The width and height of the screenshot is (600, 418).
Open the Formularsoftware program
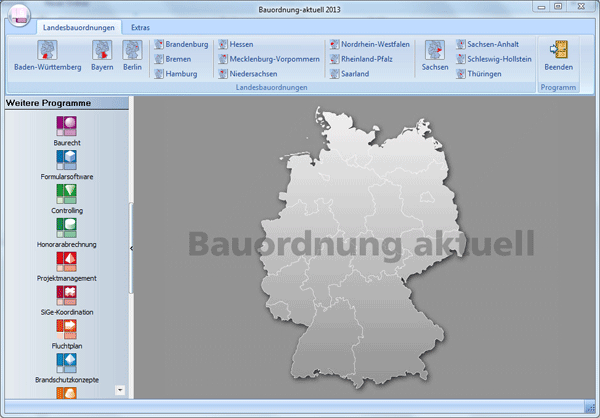point(67,165)
